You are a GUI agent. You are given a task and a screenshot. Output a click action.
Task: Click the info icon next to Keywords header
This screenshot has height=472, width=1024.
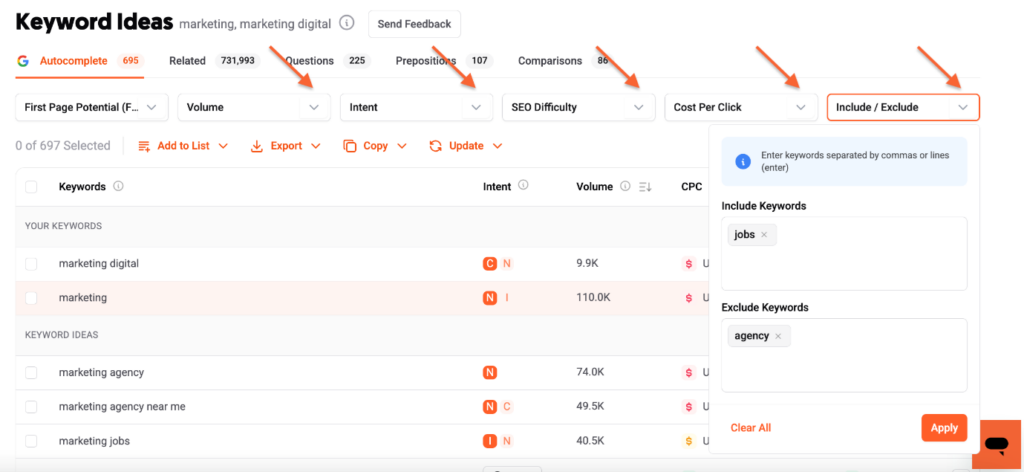tap(119, 186)
